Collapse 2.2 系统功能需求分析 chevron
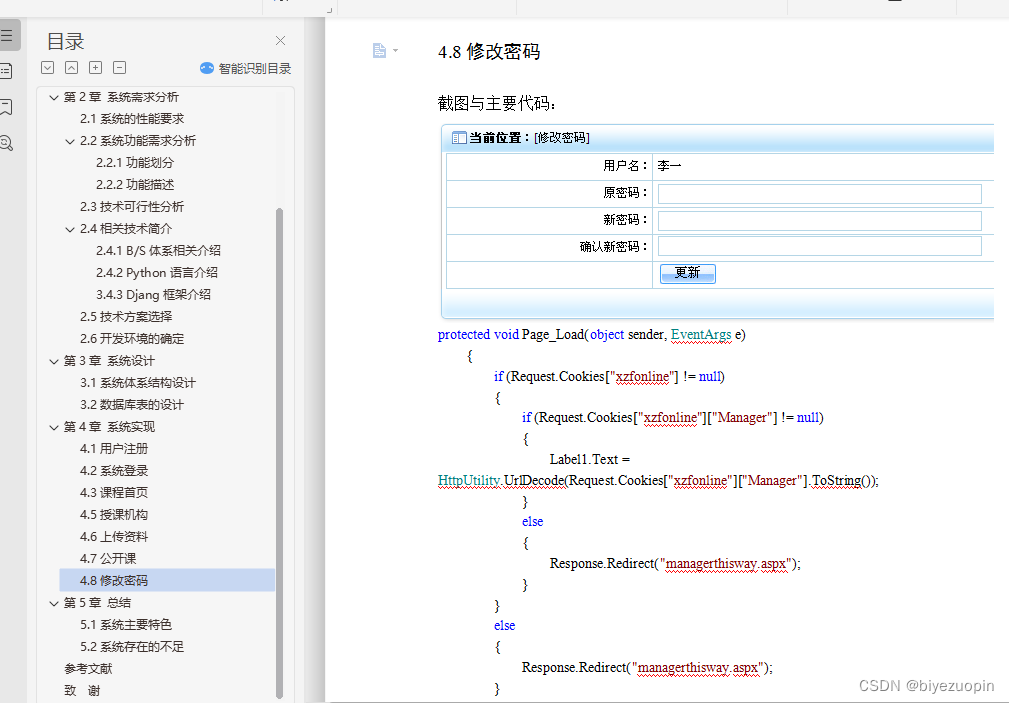Viewport: 1009px width, 703px height. (70, 141)
